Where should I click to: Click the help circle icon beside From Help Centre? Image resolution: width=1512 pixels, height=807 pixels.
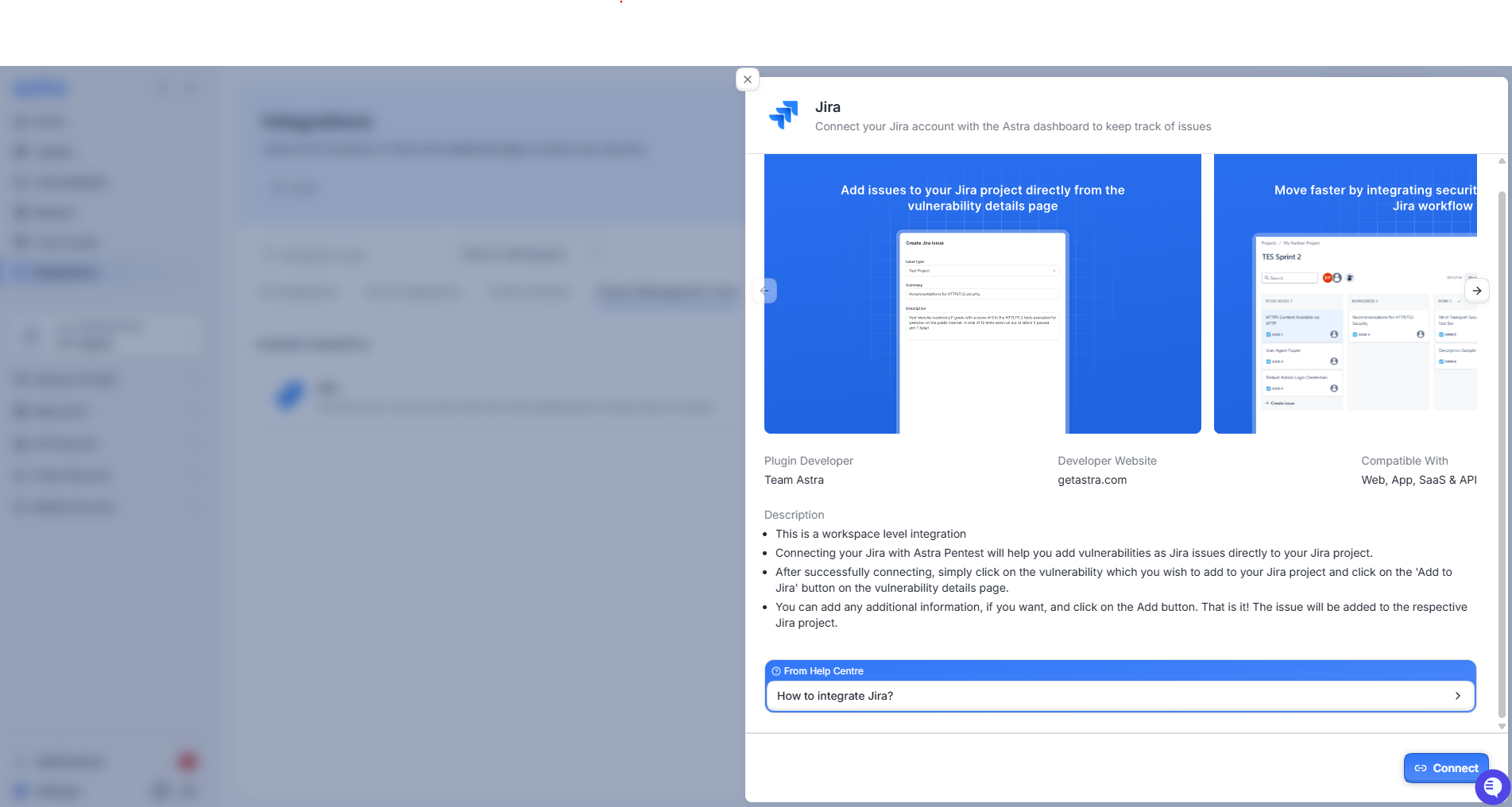tap(776, 671)
